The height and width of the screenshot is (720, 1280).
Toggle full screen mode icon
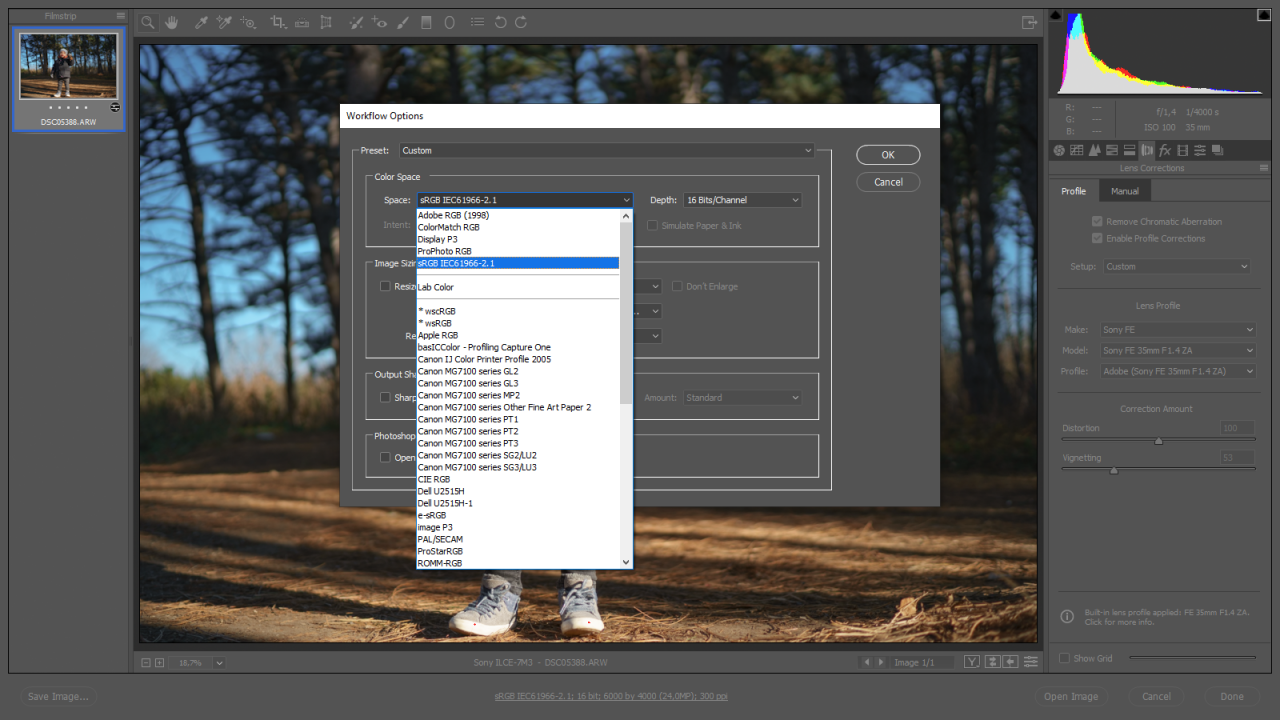[x=1029, y=22]
